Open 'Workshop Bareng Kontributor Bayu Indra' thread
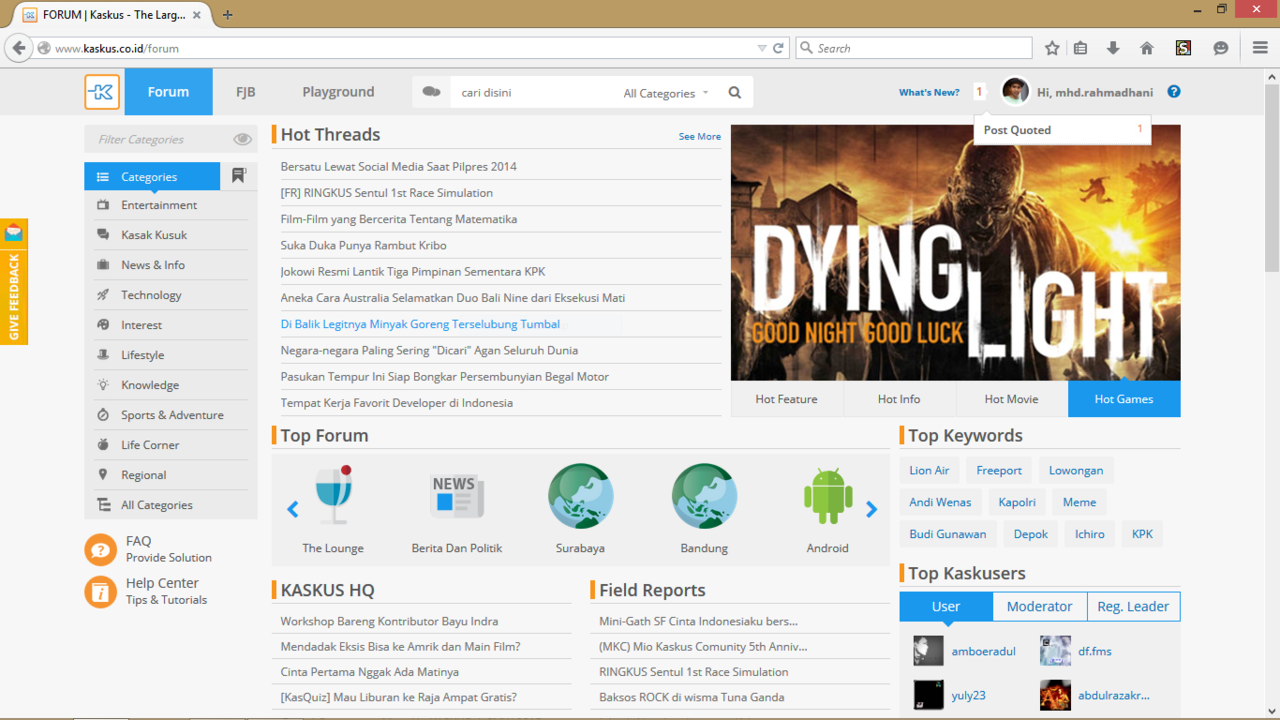1280x720 pixels. point(390,621)
